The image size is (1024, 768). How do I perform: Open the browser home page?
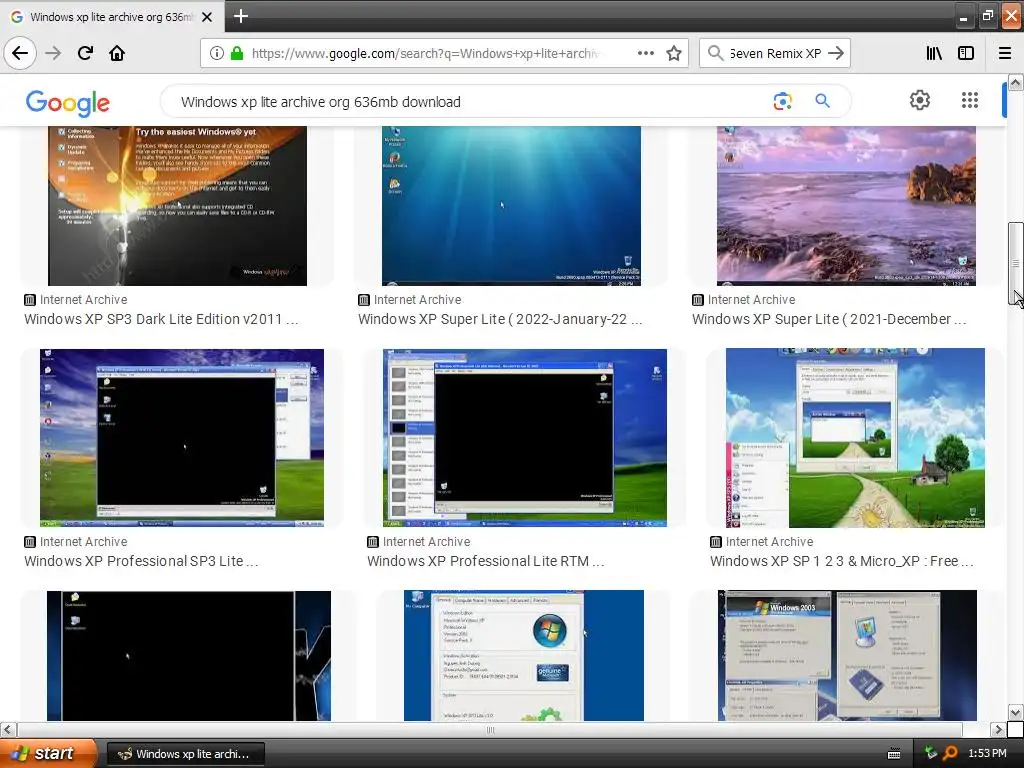coord(117,53)
